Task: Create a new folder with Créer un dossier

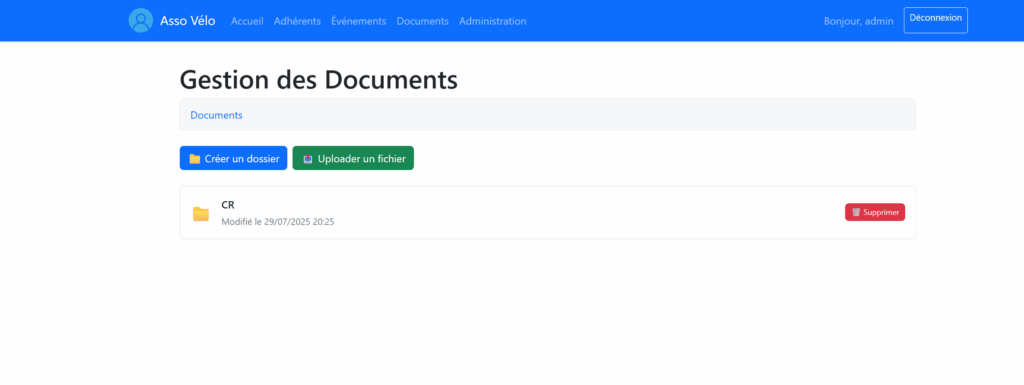Action: point(233,158)
